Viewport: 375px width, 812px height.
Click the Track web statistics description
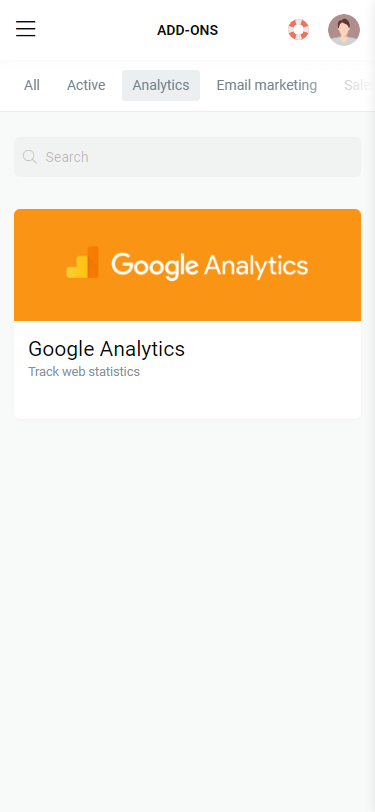tap(84, 372)
